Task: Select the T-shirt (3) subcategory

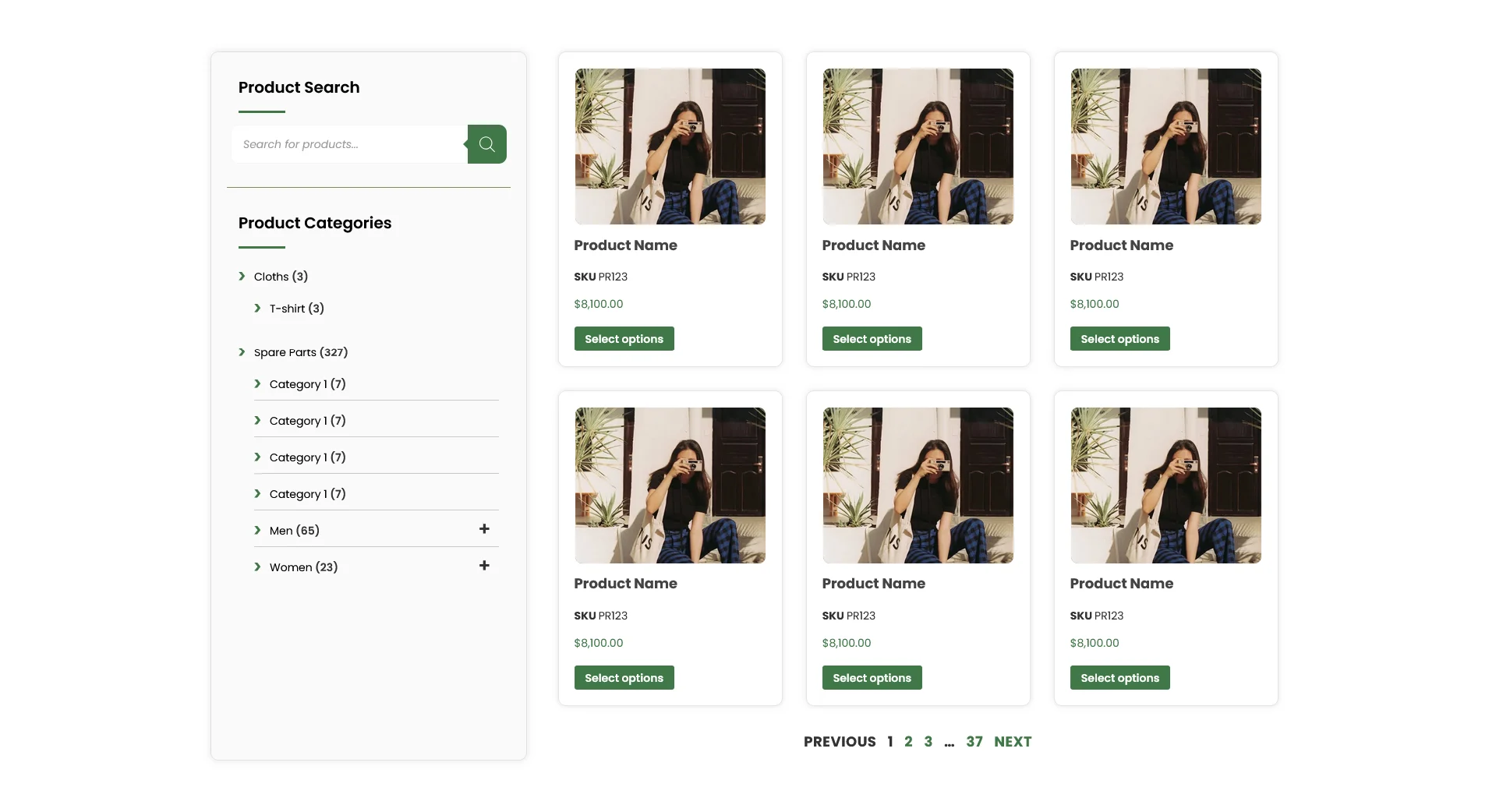Action: pyautogui.click(x=296, y=309)
